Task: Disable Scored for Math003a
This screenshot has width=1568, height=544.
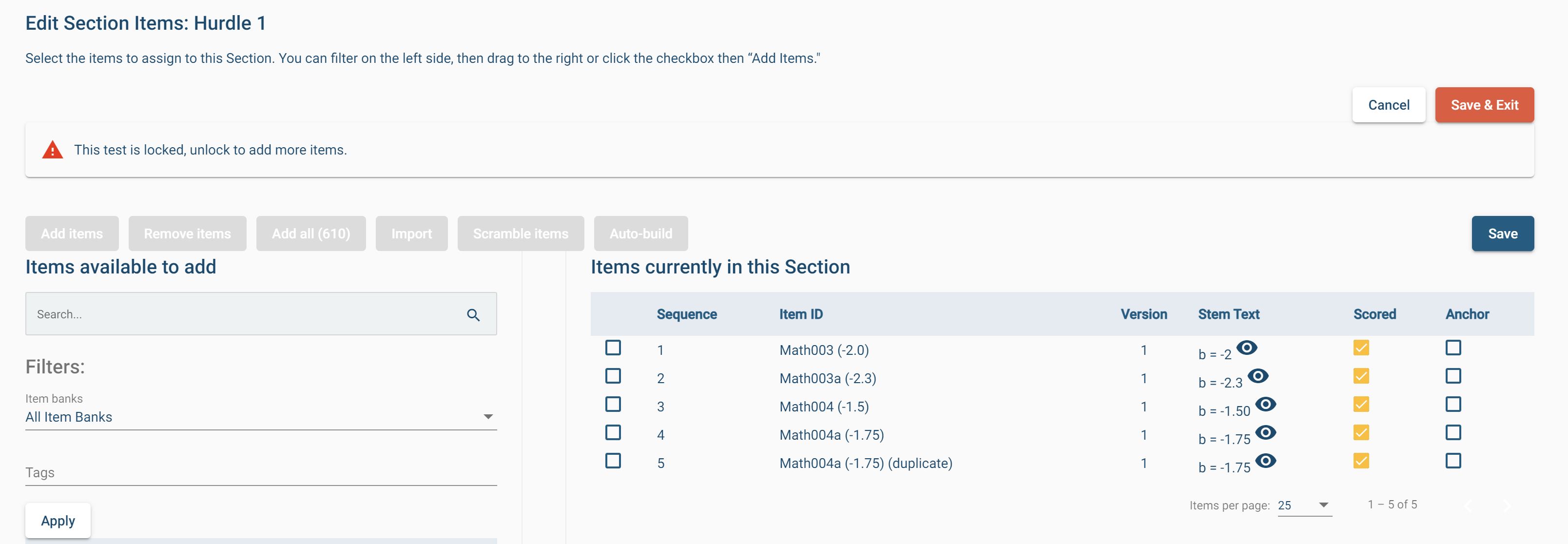Action: pos(1362,375)
